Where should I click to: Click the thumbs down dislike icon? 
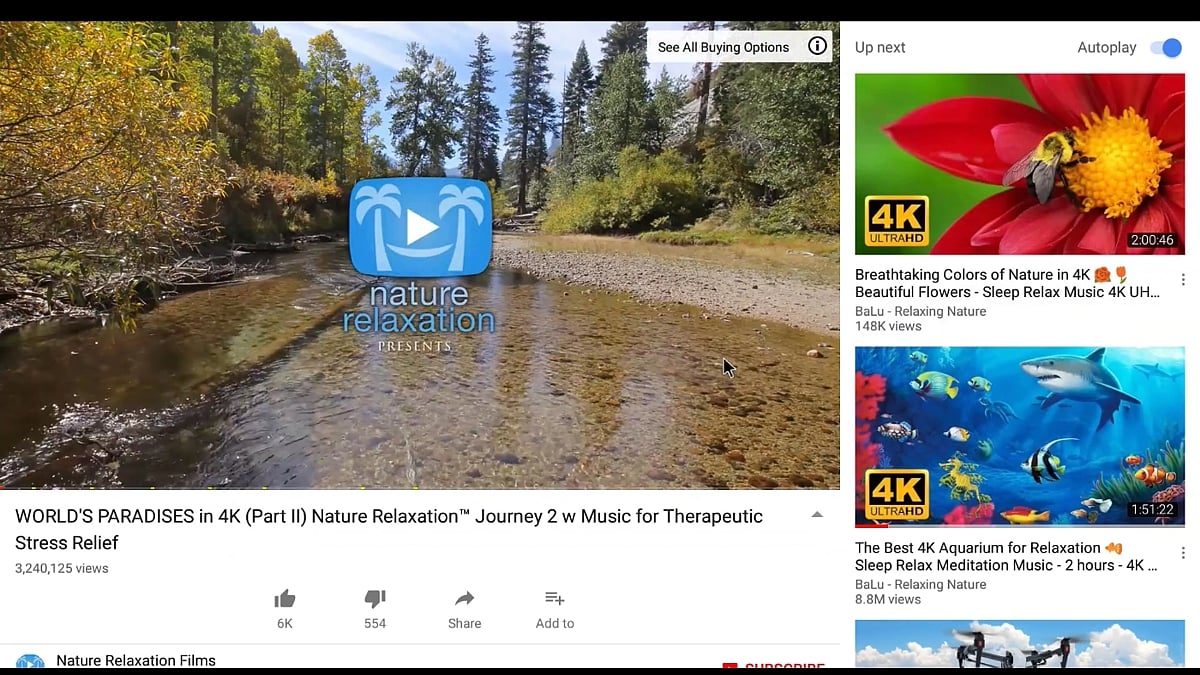tap(374, 597)
